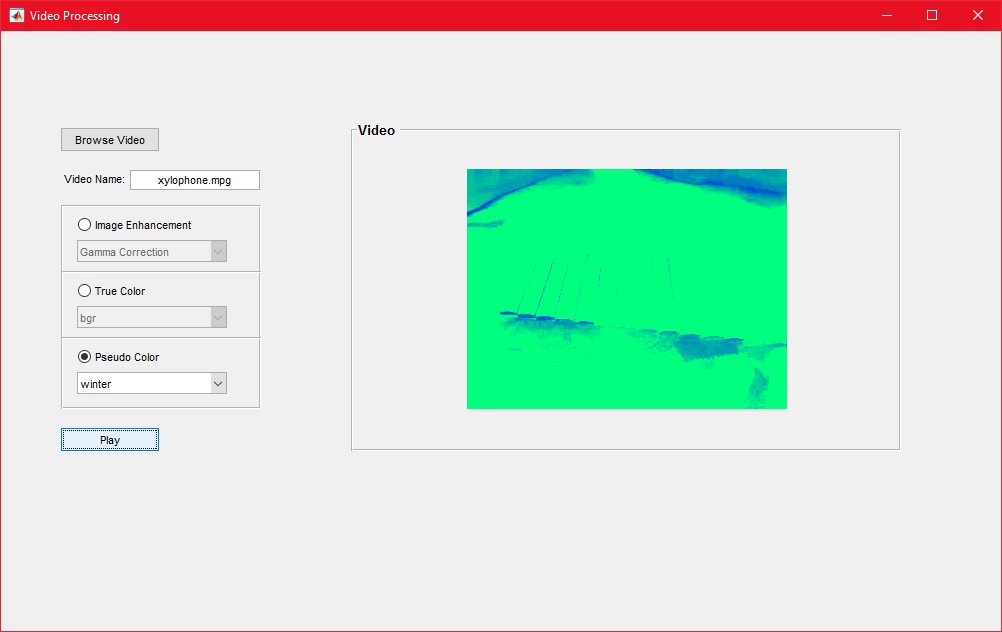Click the Browse Video button
Viewport: 1002px width, 632px height.
click(110, 140)
